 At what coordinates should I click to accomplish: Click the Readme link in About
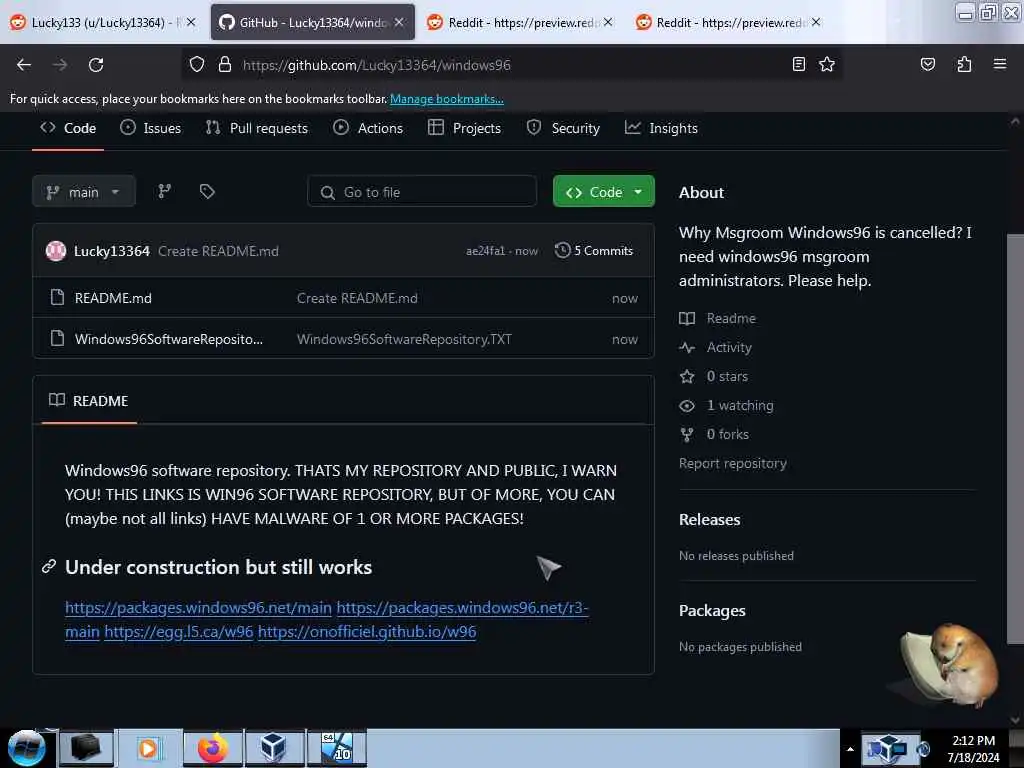click(x=731, y=318)
